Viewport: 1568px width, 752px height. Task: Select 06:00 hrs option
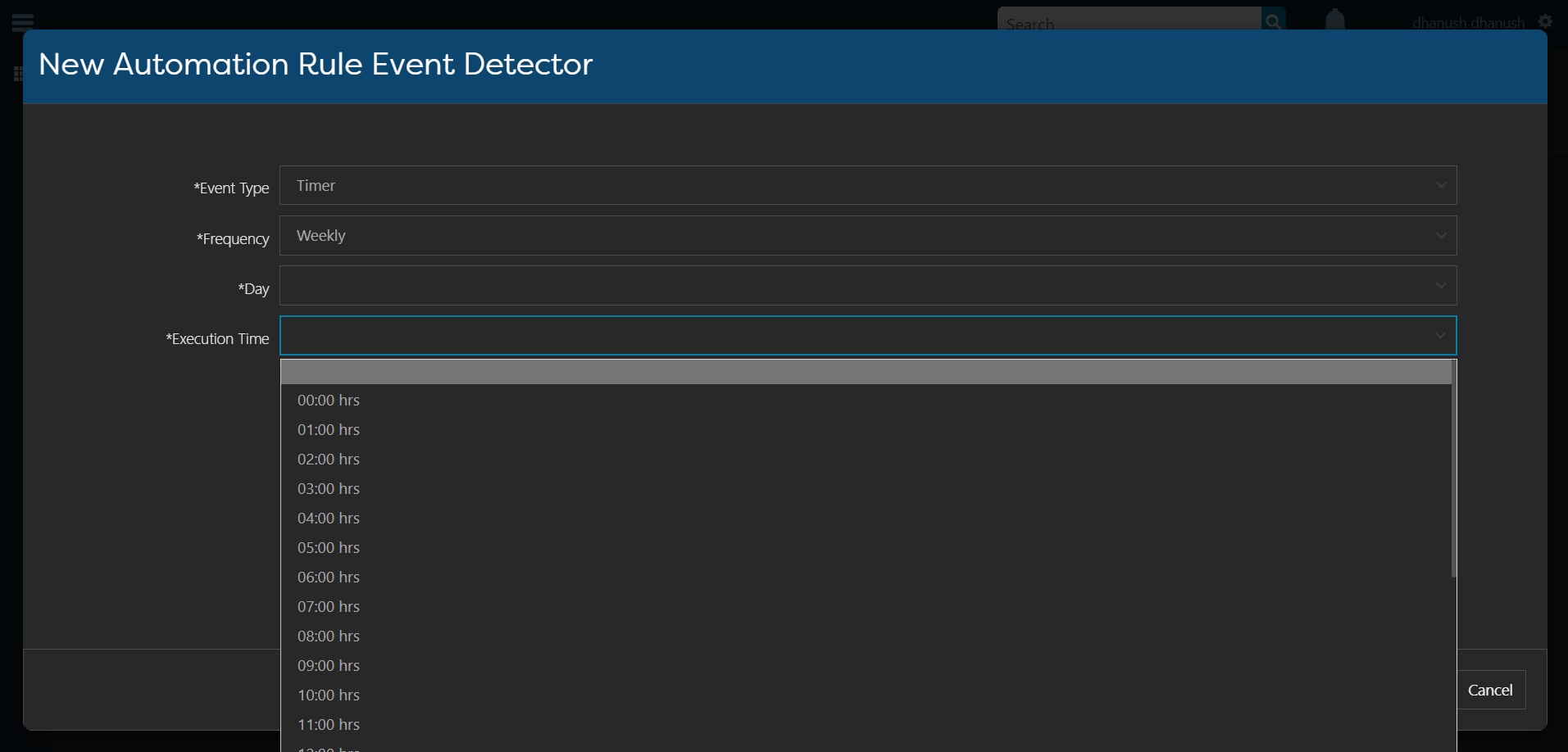pyautogui.click(x=328, y=577)
